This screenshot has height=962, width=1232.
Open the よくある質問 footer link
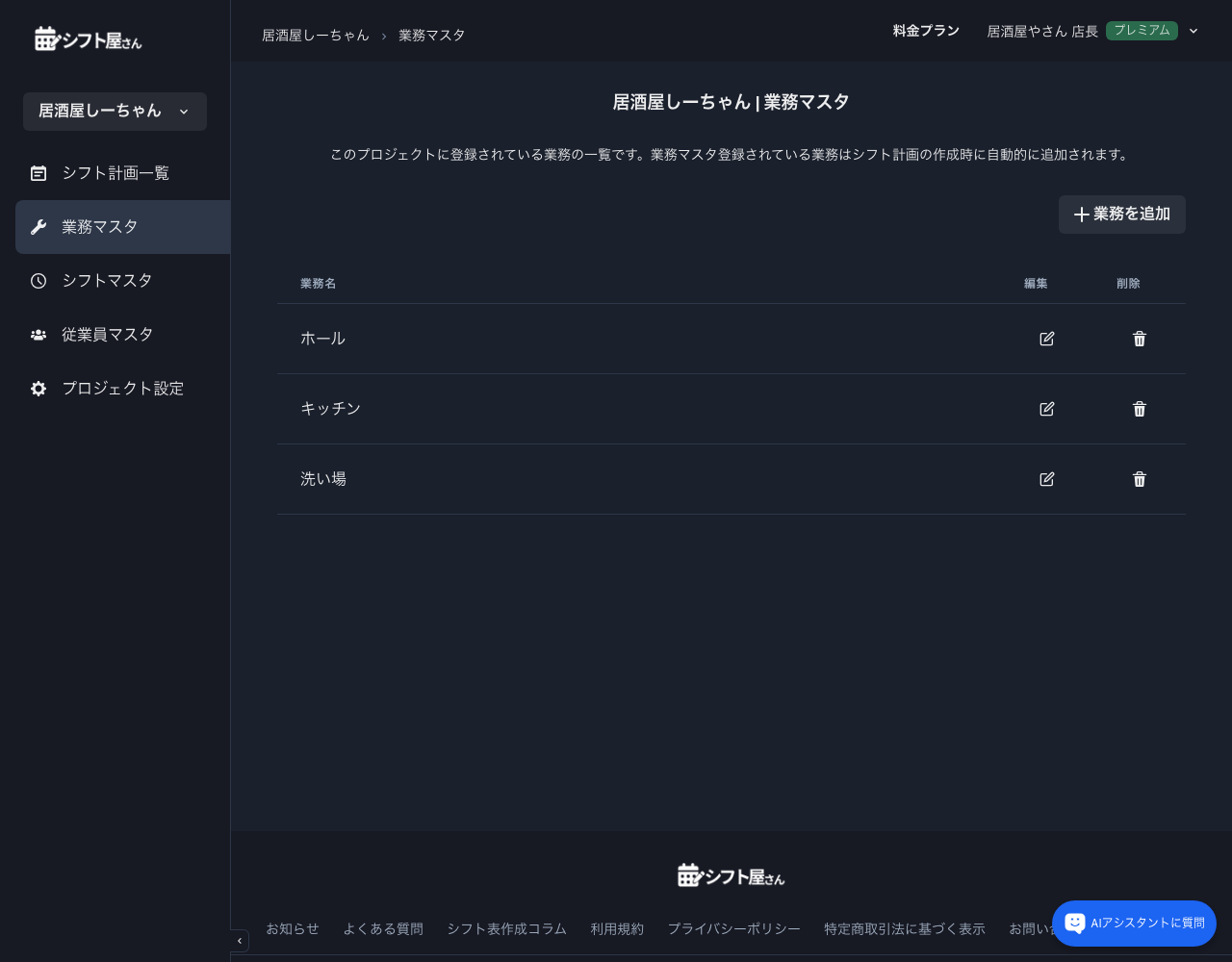(x=383, y=928)
